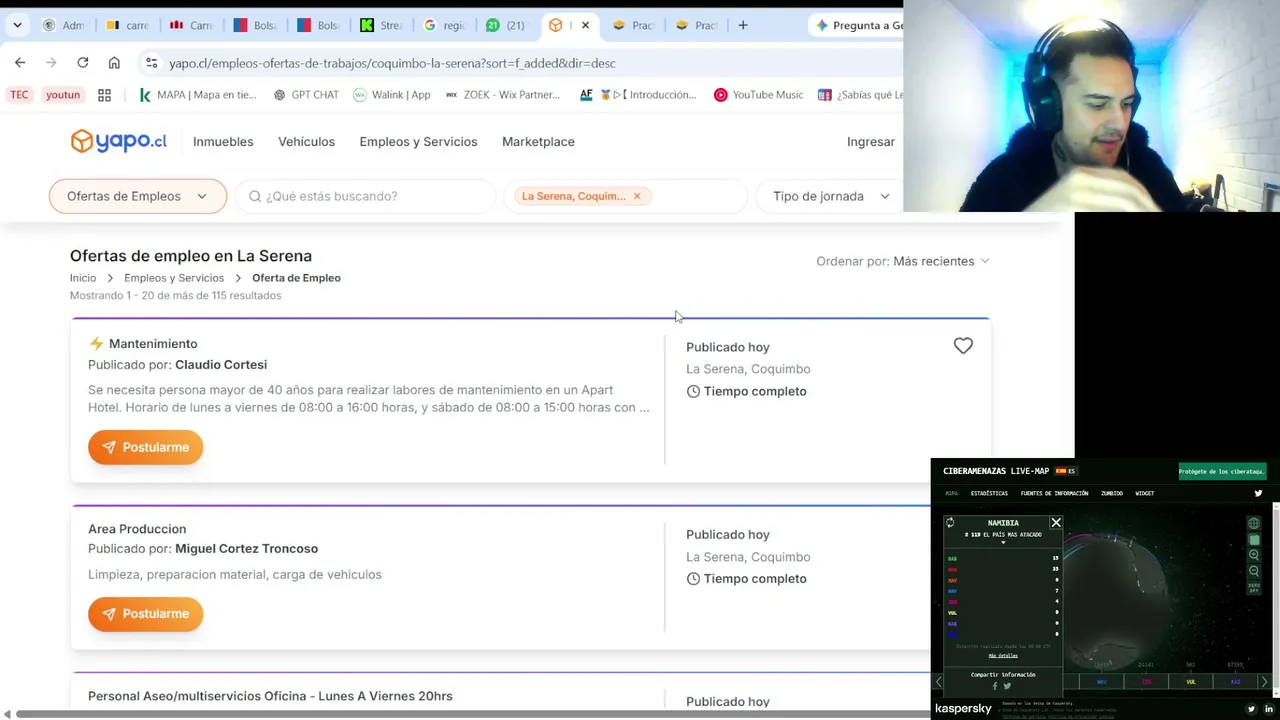This screenshot has width=1280, height=720.
Task: Apply to the Area Produccion job with Postularme
Action: click(145, 614)
